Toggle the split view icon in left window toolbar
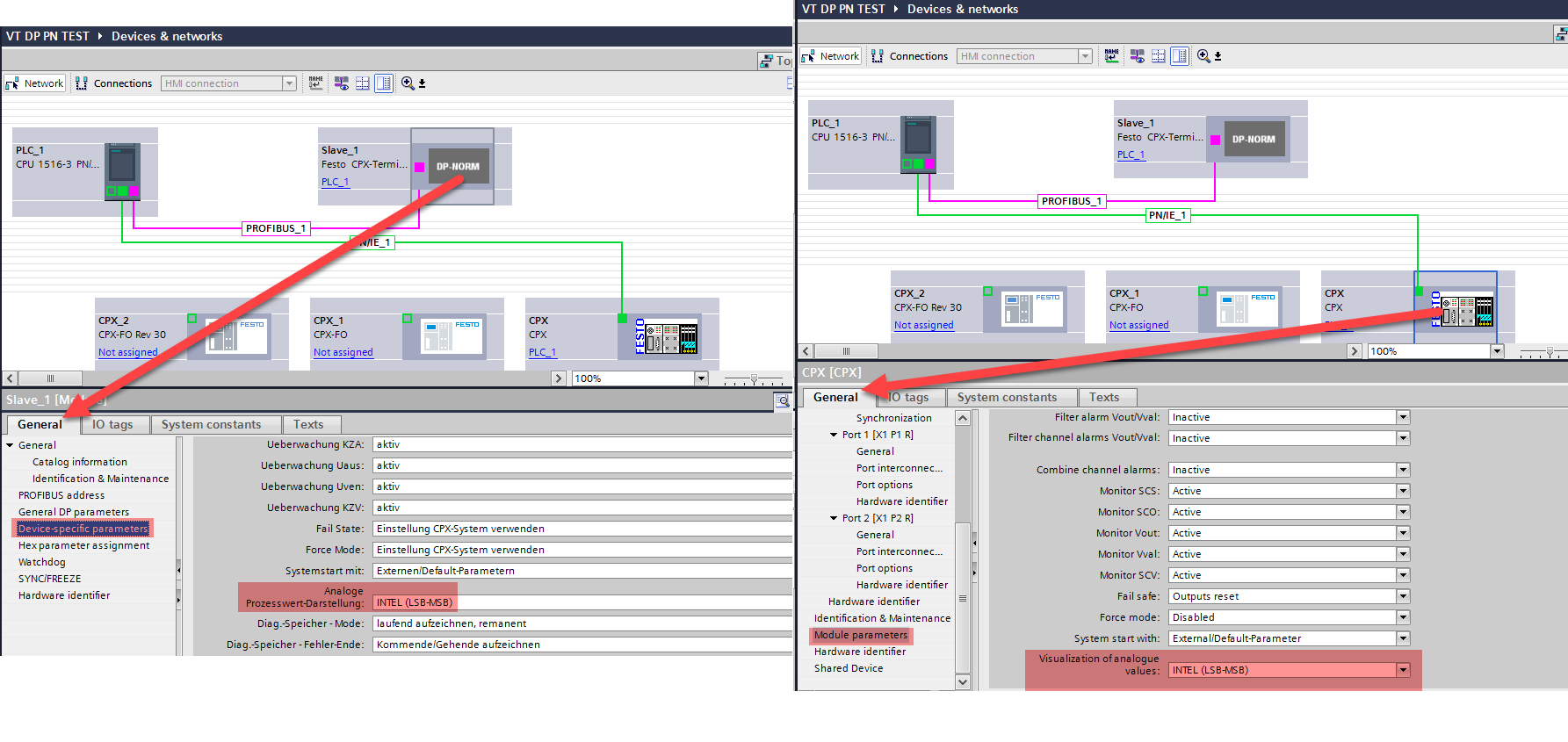 (384, 83)
